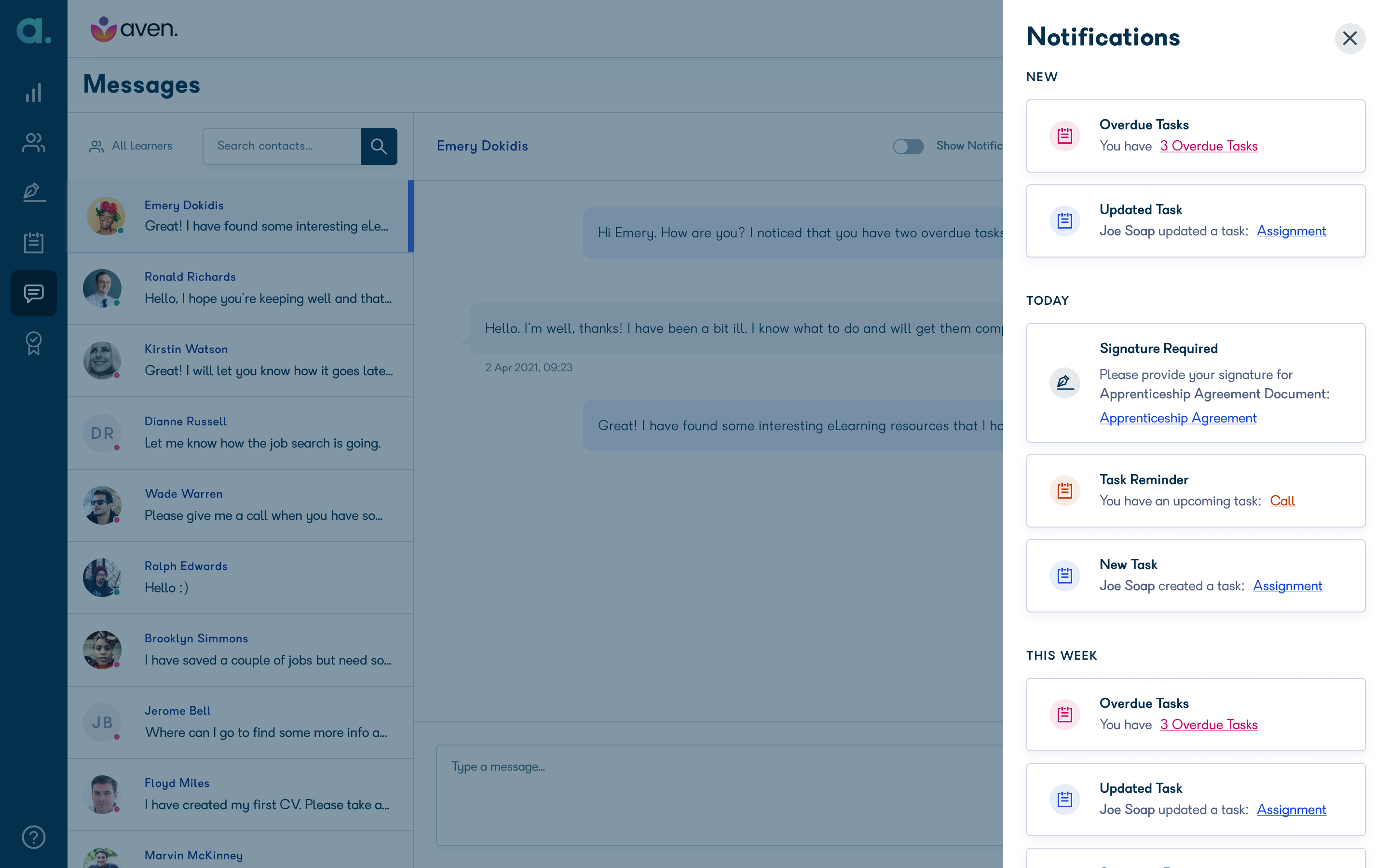Screen dimensions: 1389x868
Task: Open '3 Overdue Tasks' link under New
Action: click(1208, 146)
